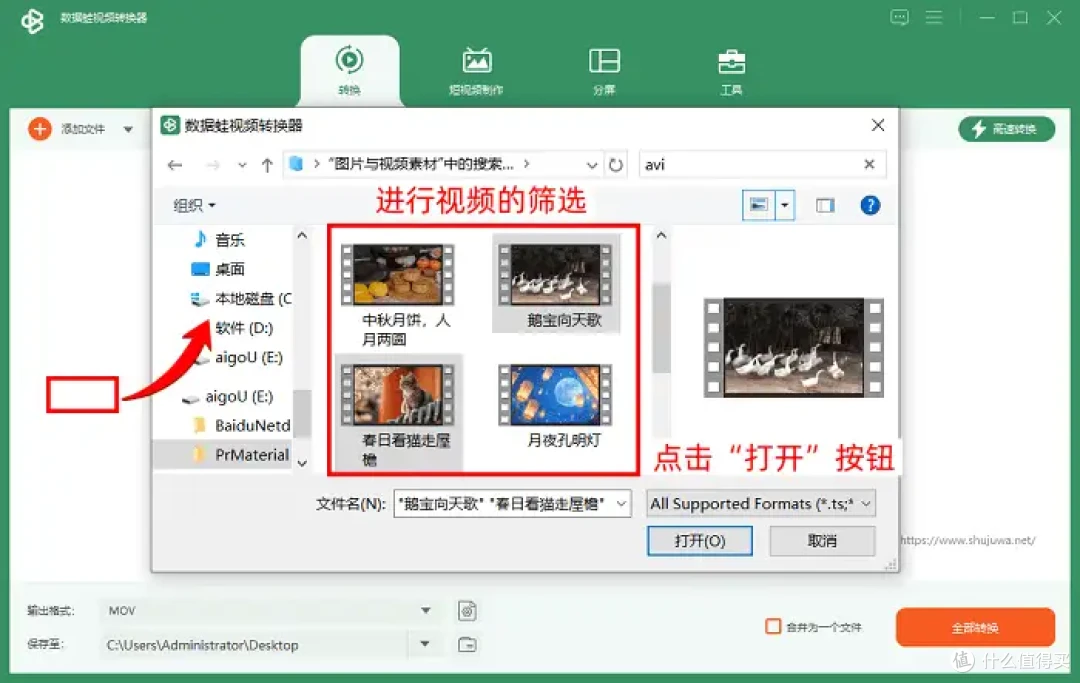Image resolution: width=1080 pixels, height=683 pixels.
Task: Select 音乐 in the navigation pane
Action: click(227, 240)
